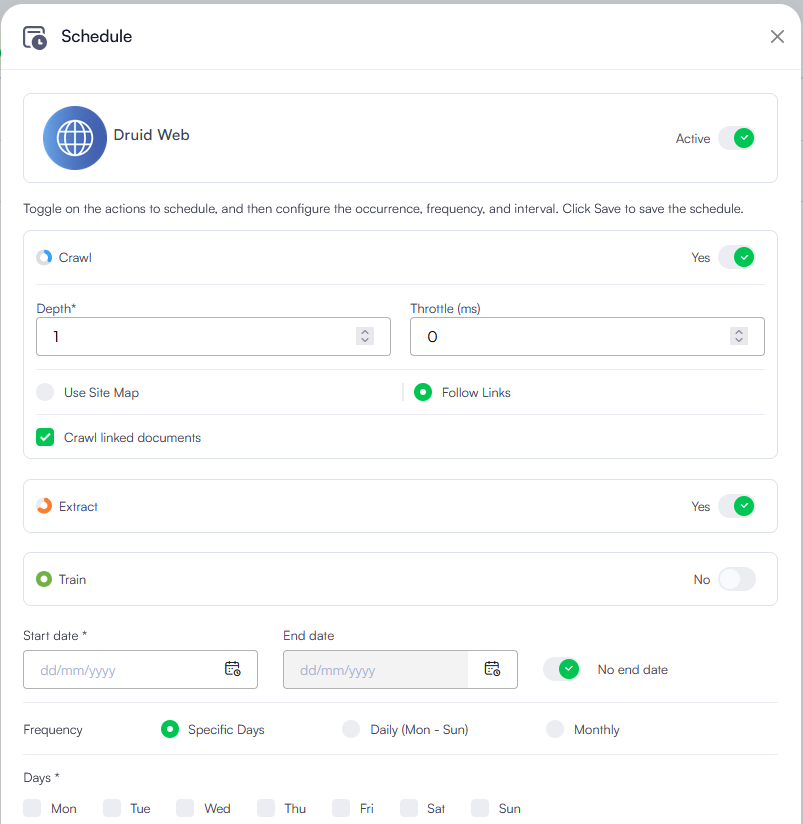Open the Start date calendar picker
The width and height of the screenshot is (803, 824).
pyautogui.click(x=232, y=668)
